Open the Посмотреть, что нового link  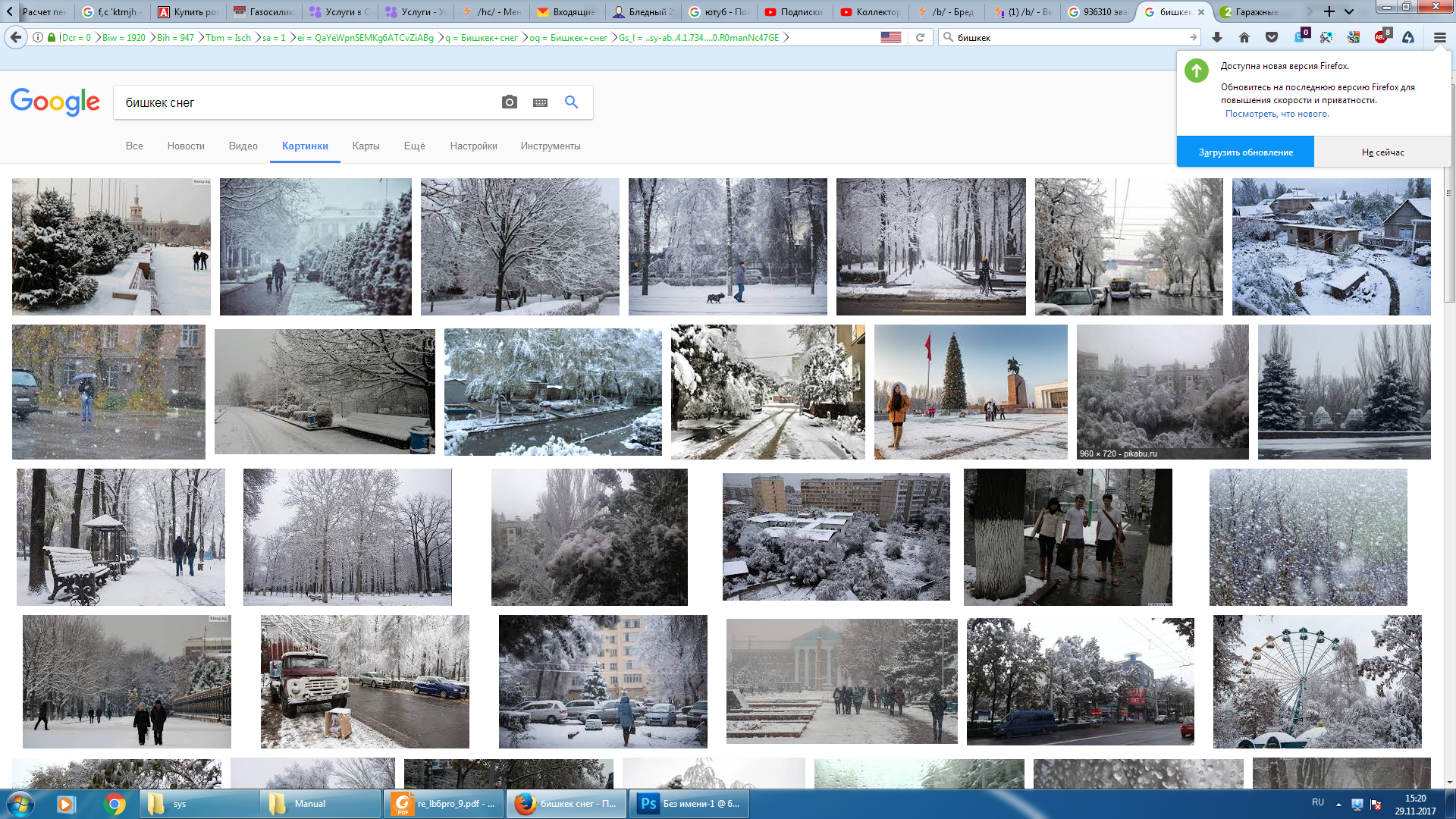pyautogui.click(x=1277, y=114)
